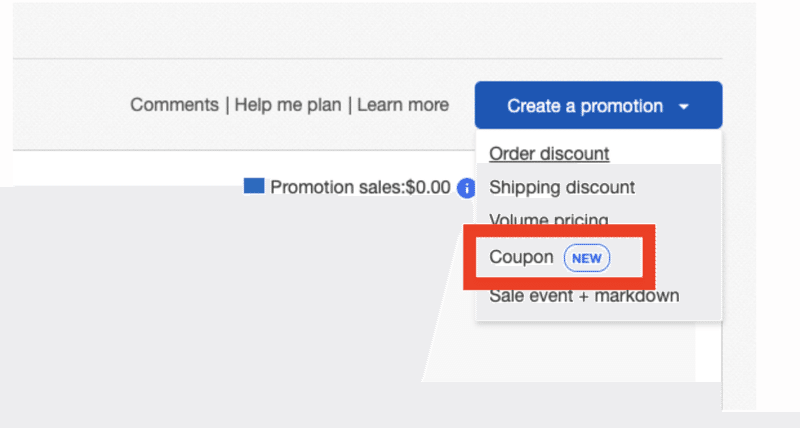Choose Shipping discount in the dropdown list
Image resolution: width=800 pixels, height=428 pixels.
click(562, 187)
